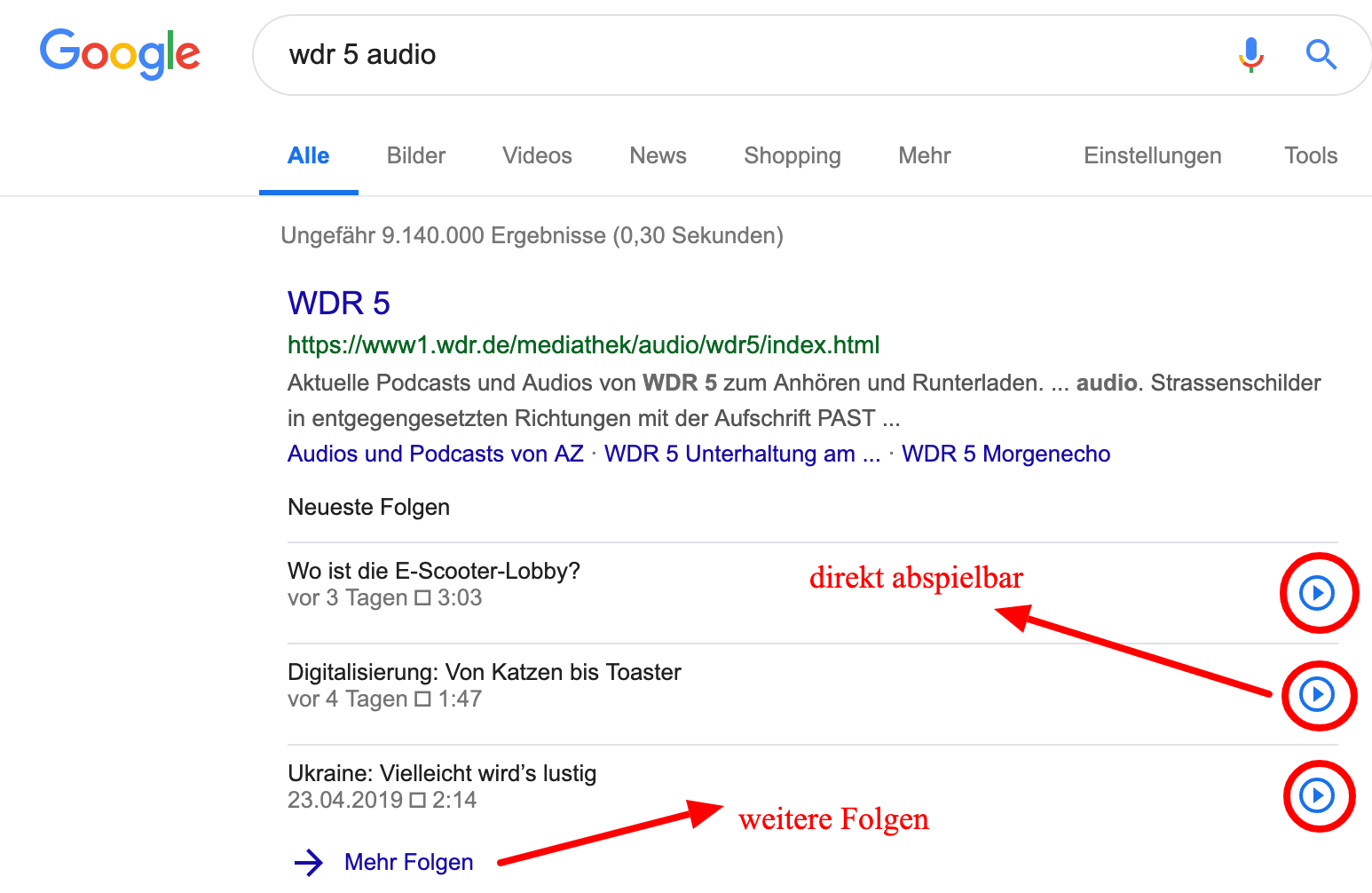
Task: Click episode title 'Ukraine: Vielleicht wird's lustig'
Action: (442, 773)
